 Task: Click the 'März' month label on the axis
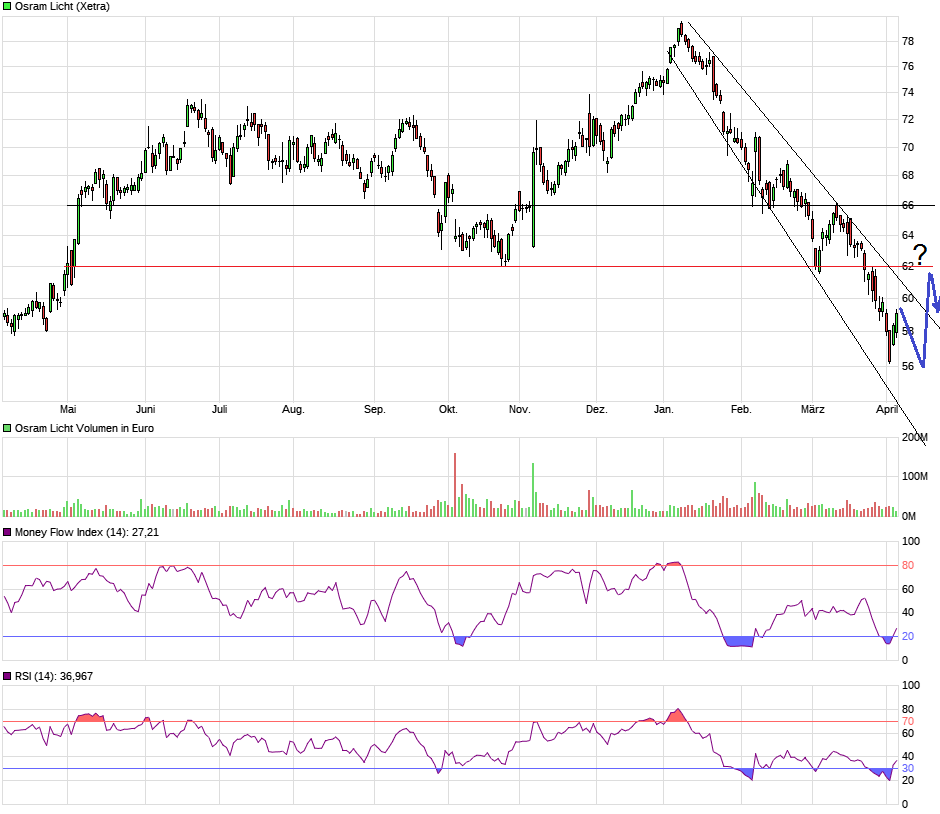click(x=813, y=409)
